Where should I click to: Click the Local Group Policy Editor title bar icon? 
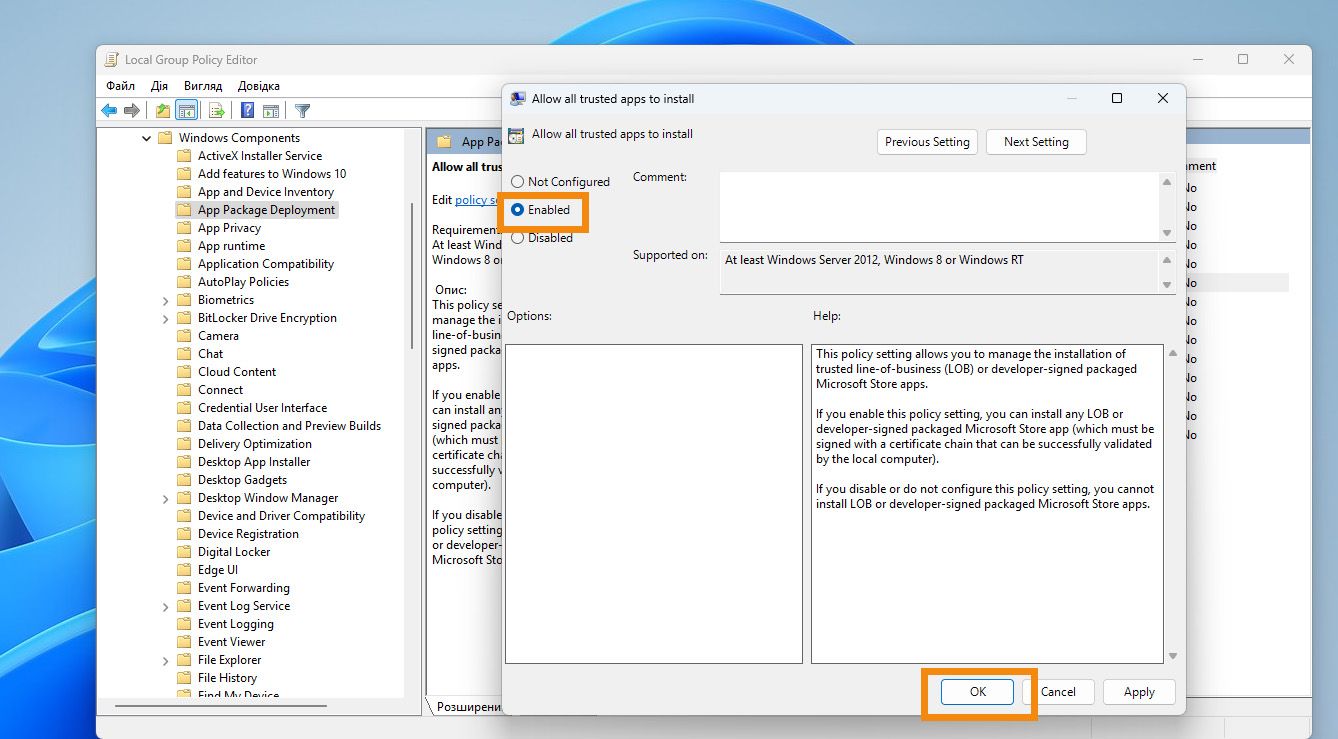(113, 60)
